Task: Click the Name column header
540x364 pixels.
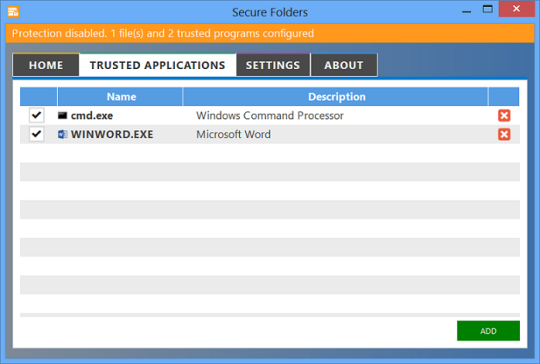Action: 120,97
